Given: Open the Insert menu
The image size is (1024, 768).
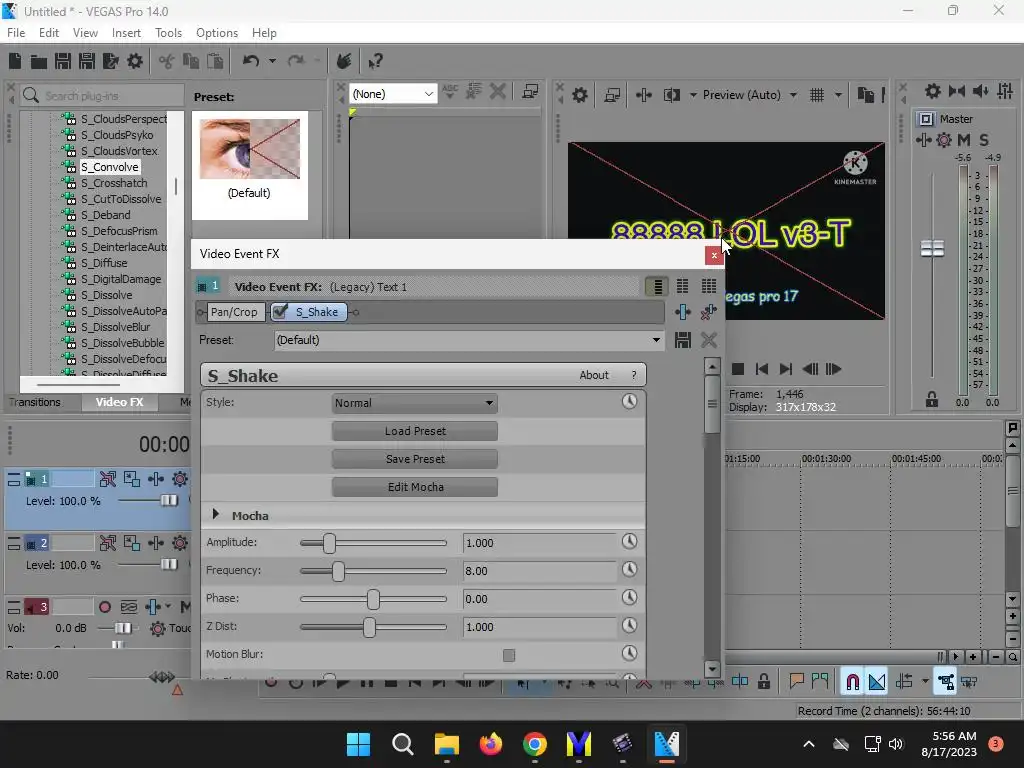Looking at the screenshot, I should coord(126,33).
